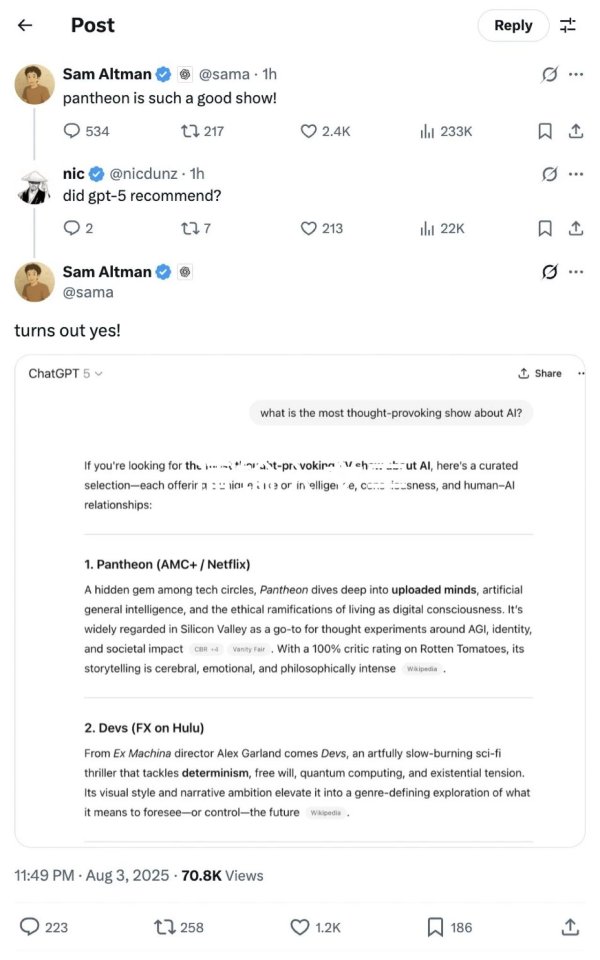Open more options on nic's reply
The height and width of the screenshot is (960, 600).
(576, 174)
